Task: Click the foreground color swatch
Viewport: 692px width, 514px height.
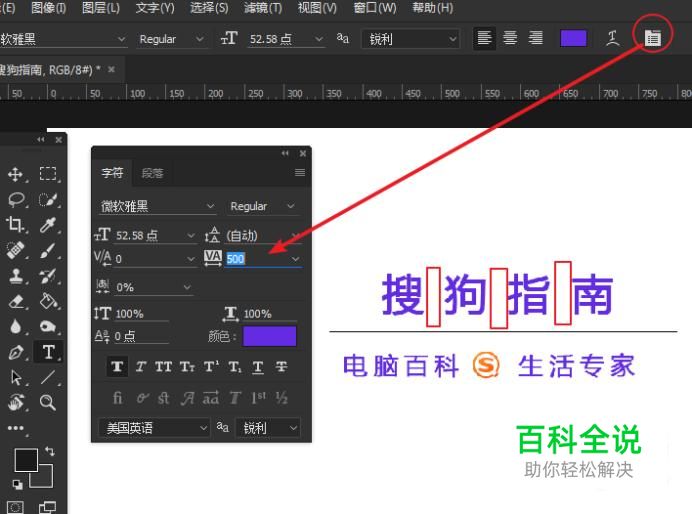Action: coord(26,460)
